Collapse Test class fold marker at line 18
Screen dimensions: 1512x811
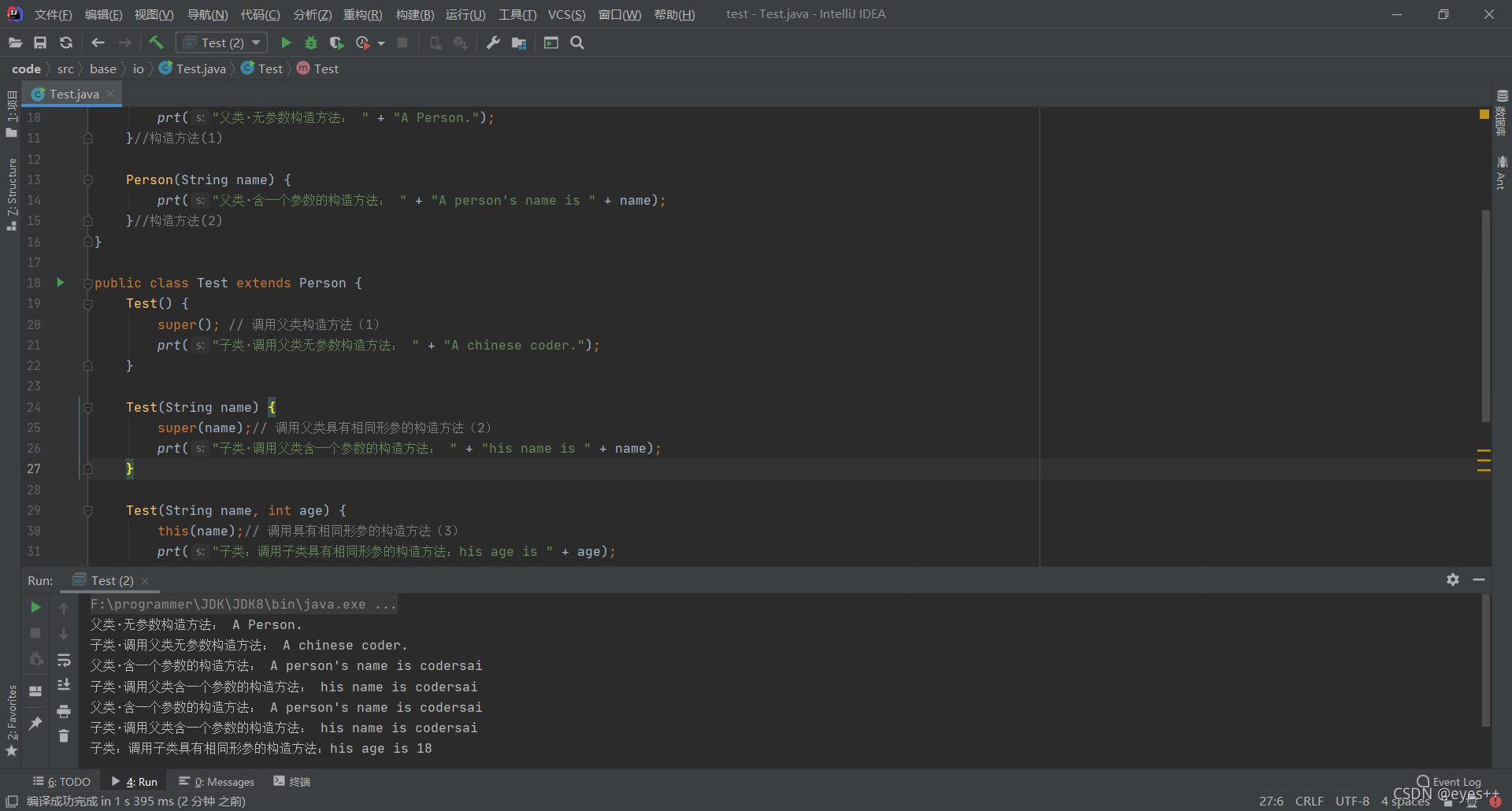[x=88, y=283]
